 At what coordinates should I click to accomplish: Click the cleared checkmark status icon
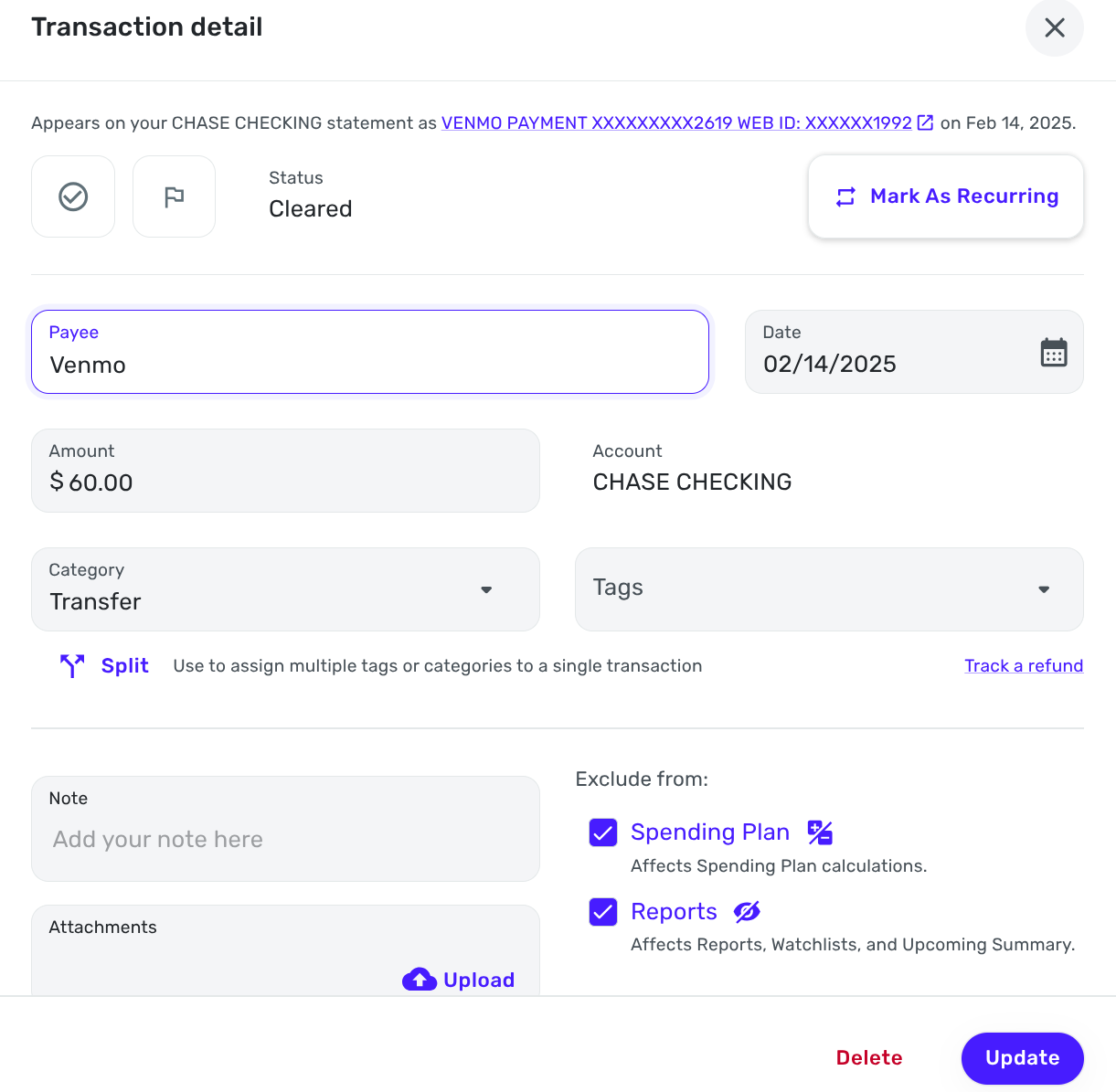click(x=73, y=196)
